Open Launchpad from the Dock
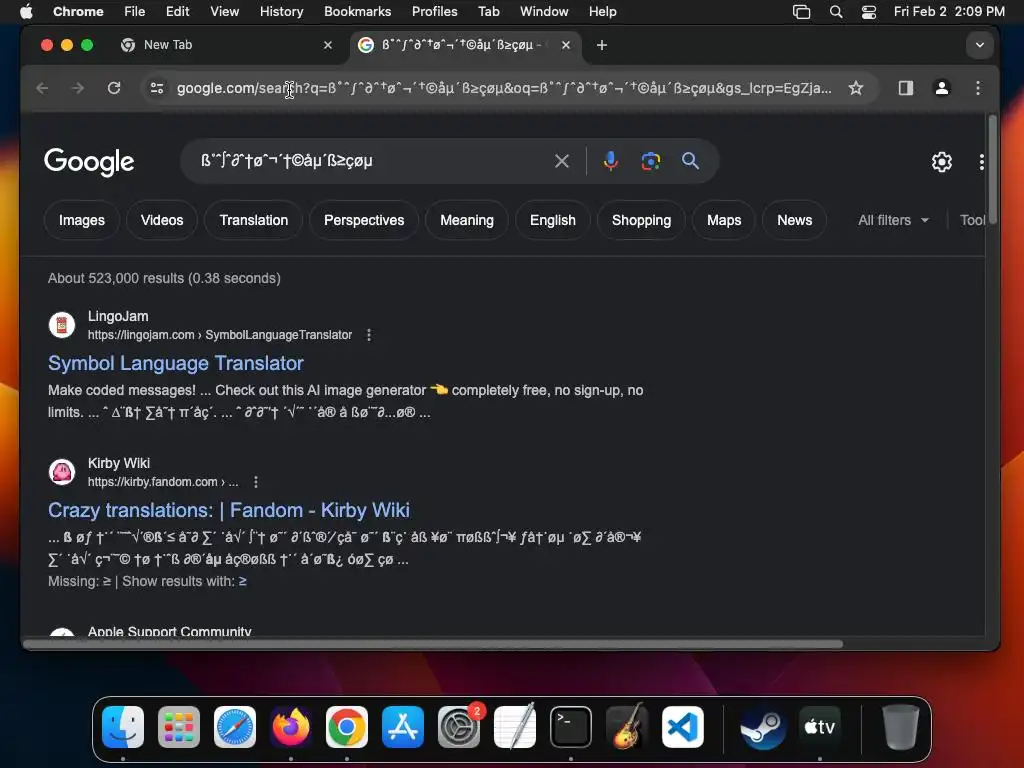The width and height of the screenshot is (1024, 768). (179, 727)
